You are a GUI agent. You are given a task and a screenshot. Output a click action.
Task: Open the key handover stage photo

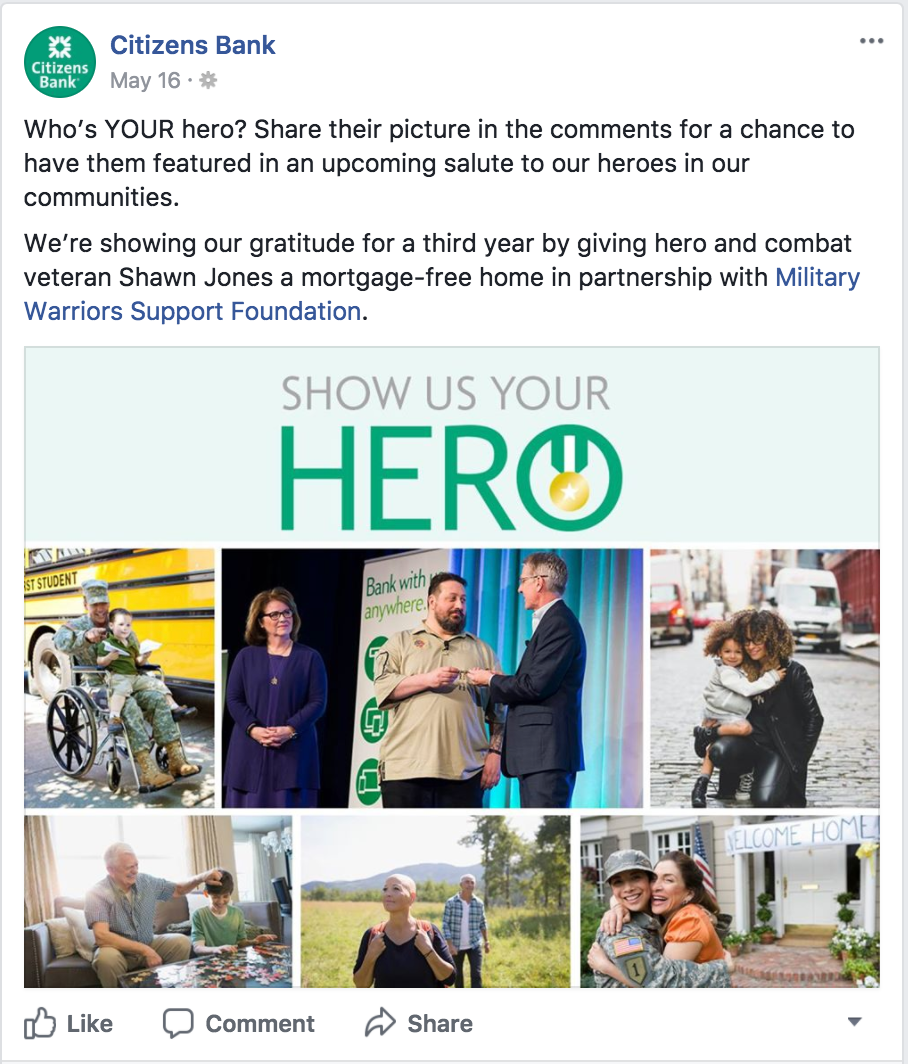432,678
